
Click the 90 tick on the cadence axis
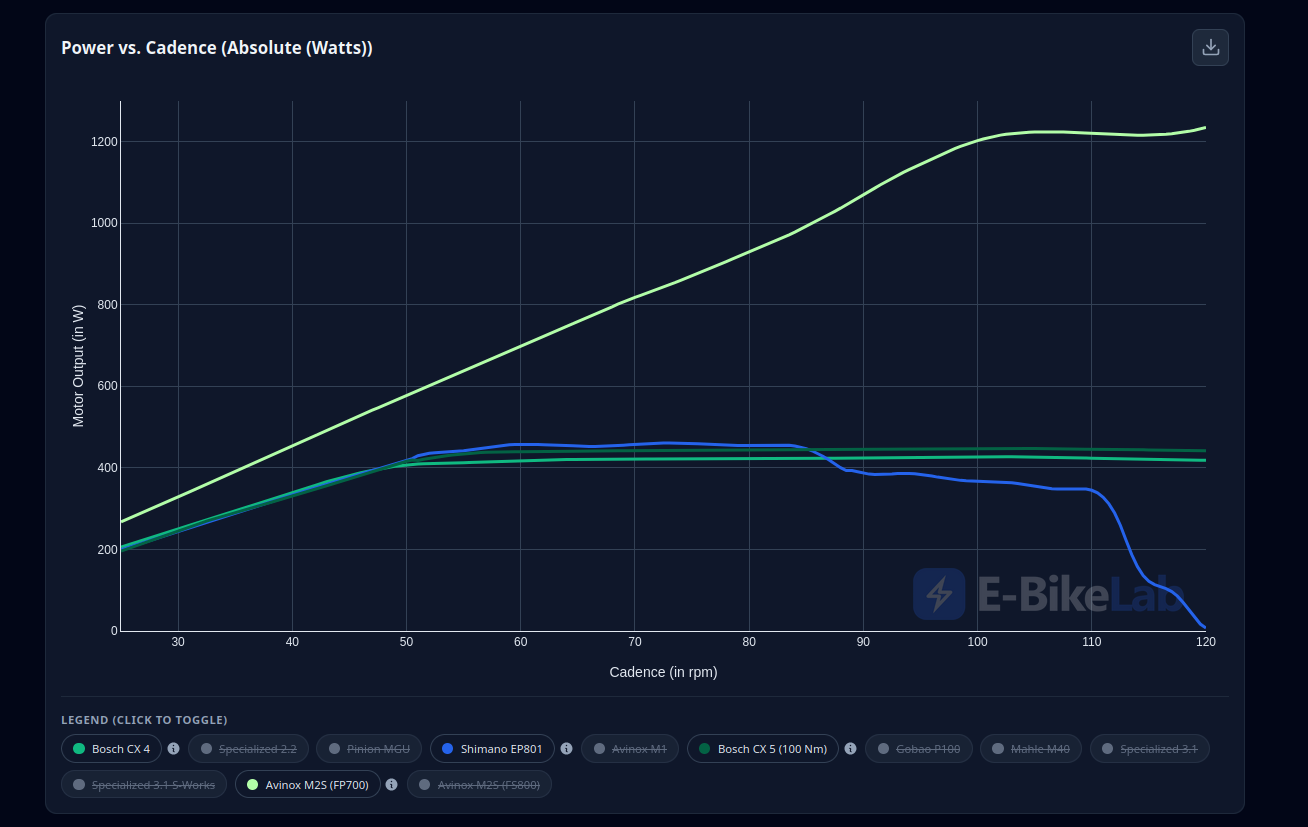(863, 642)
